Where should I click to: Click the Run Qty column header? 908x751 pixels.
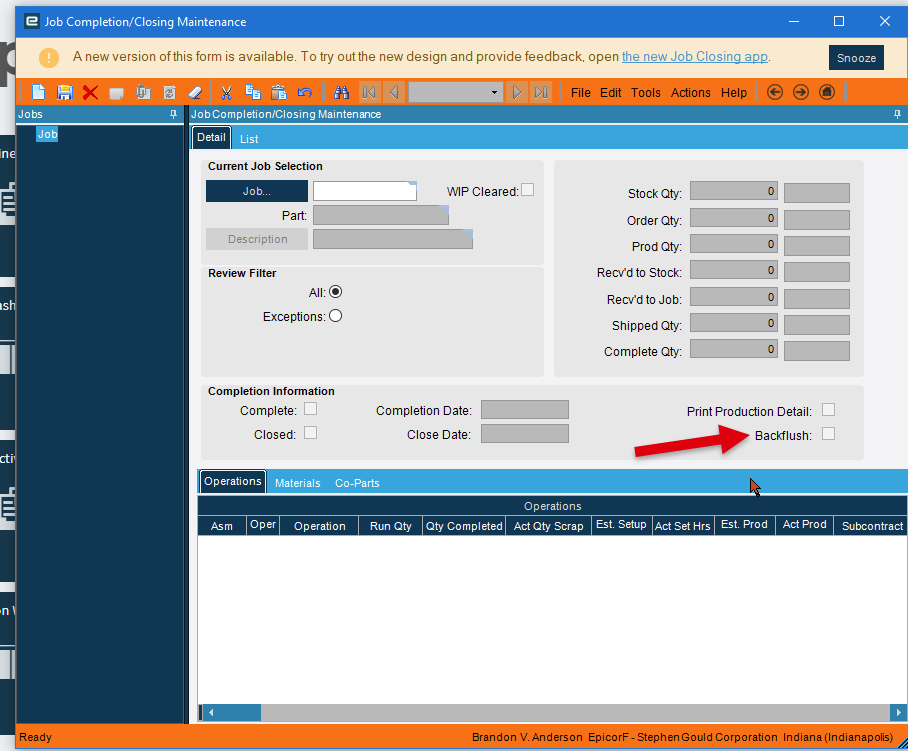[x=390, y=526]
